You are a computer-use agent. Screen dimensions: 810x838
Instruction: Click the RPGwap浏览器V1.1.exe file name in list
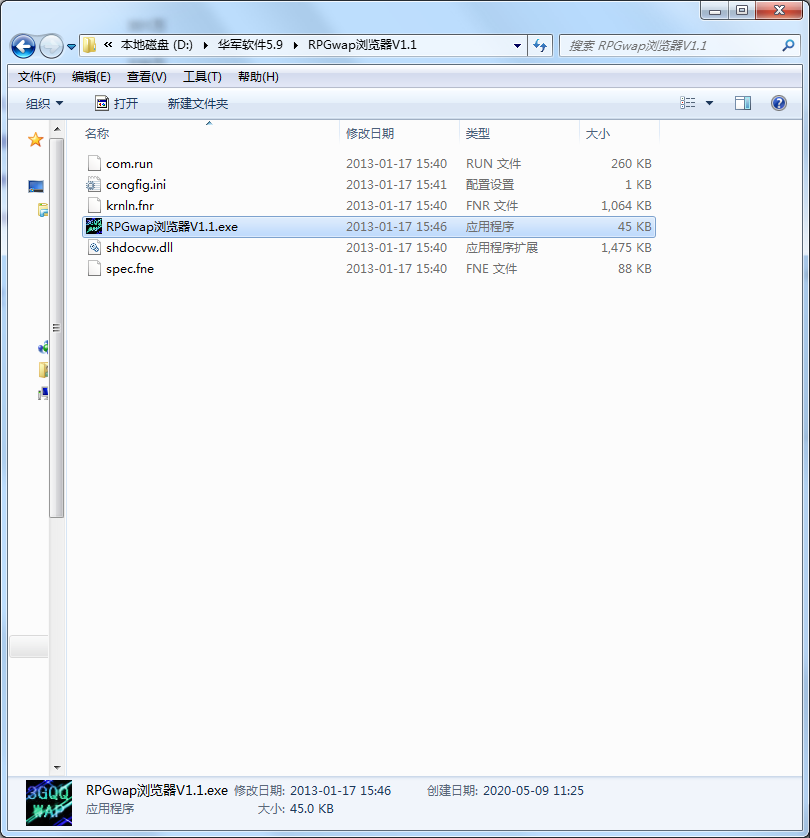[172, 227]
